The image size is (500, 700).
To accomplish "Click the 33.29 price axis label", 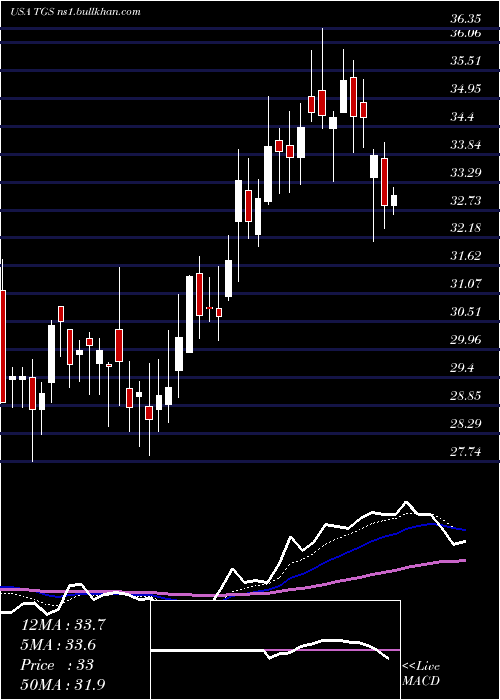I will tap(465, 172).
